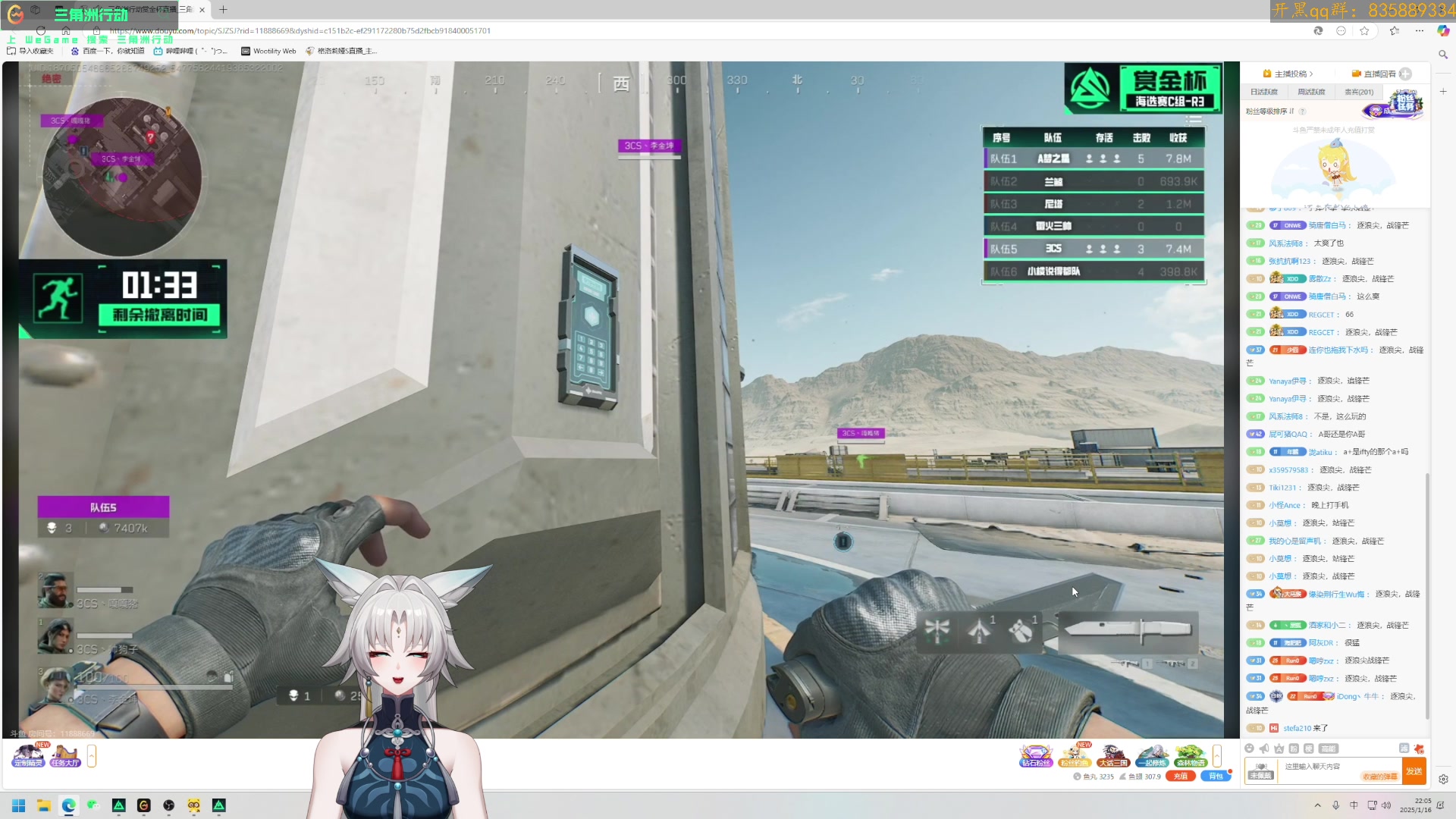
Task: Click the 粉丝任务 fan mission badge
Action: point(1404,103)
